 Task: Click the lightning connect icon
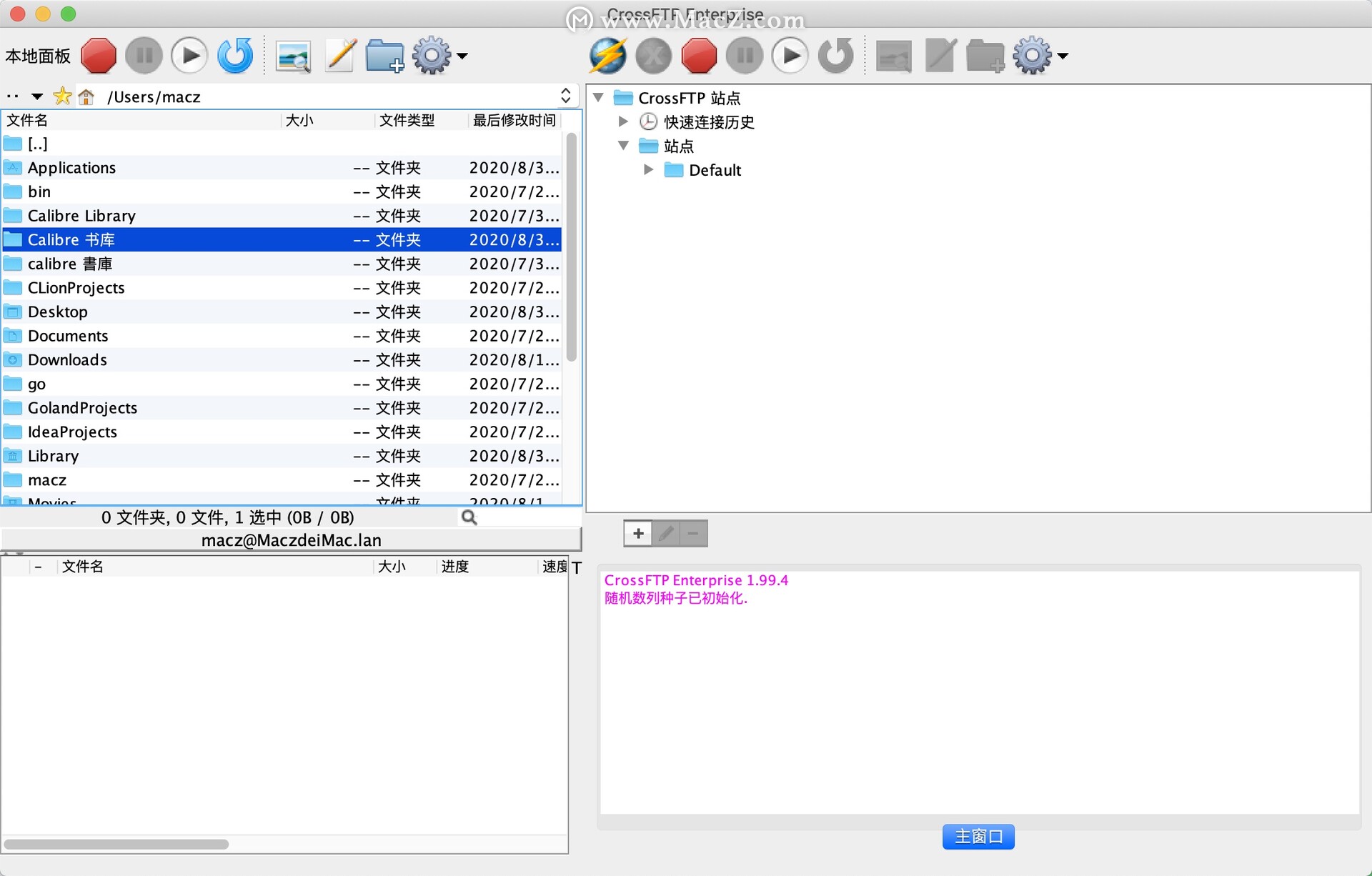(608, 56)
